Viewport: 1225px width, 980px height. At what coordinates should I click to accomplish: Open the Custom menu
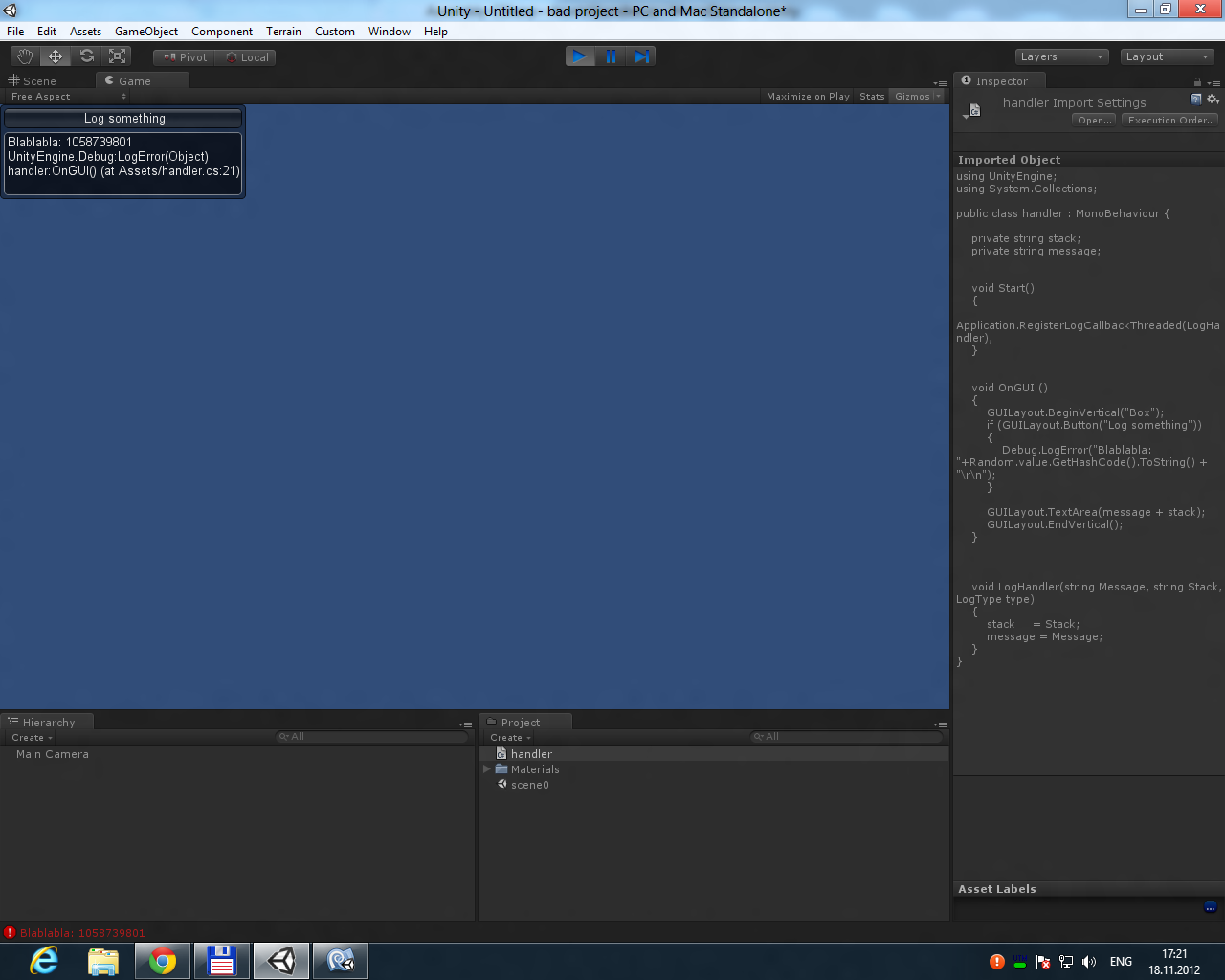point(335,32)
